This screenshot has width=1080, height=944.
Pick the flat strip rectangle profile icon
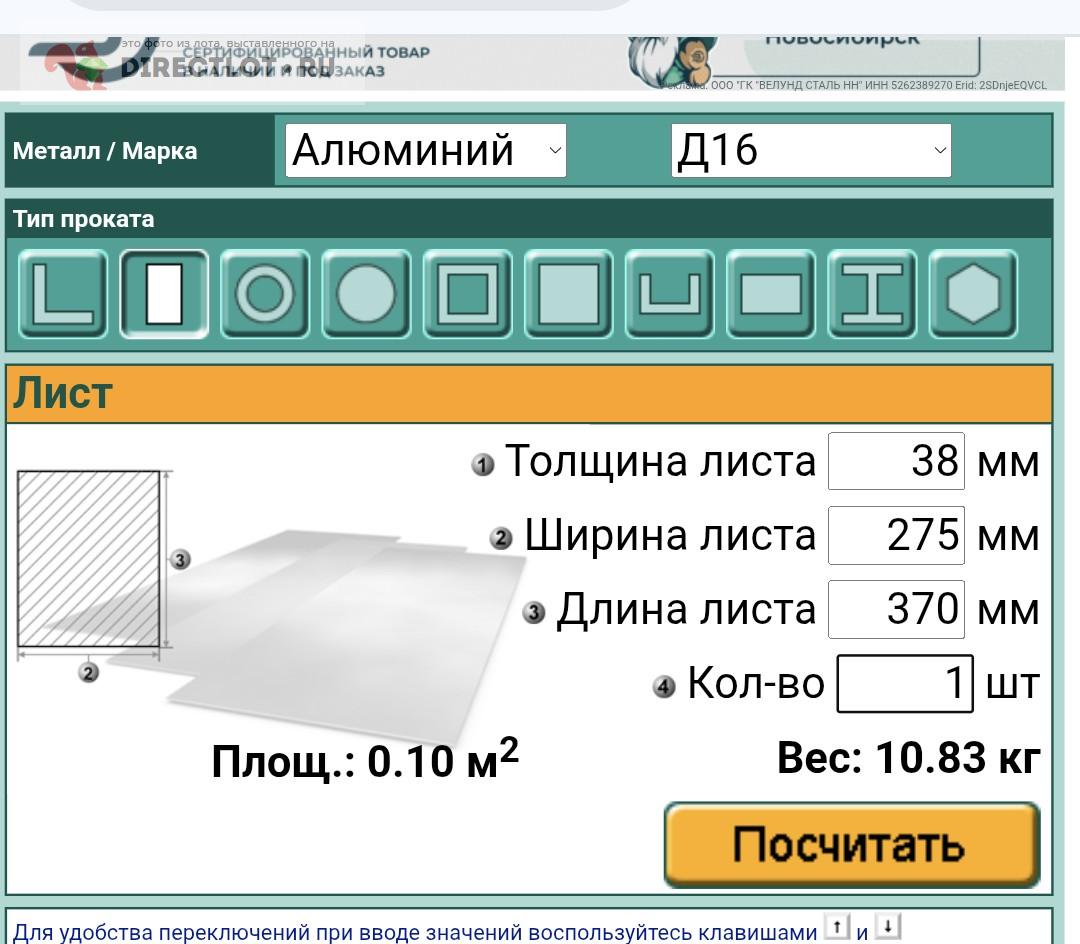pos(770,294)
